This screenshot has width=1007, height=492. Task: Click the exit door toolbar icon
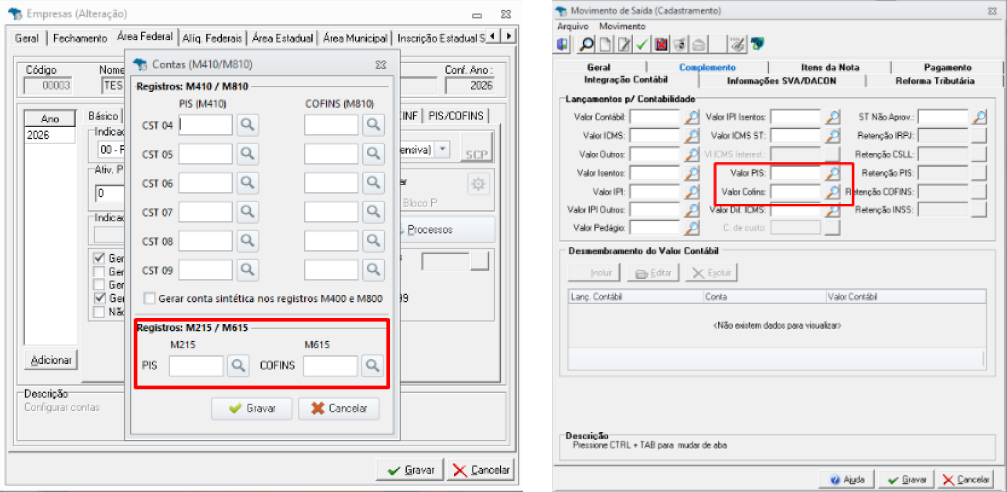pos(563,44)
